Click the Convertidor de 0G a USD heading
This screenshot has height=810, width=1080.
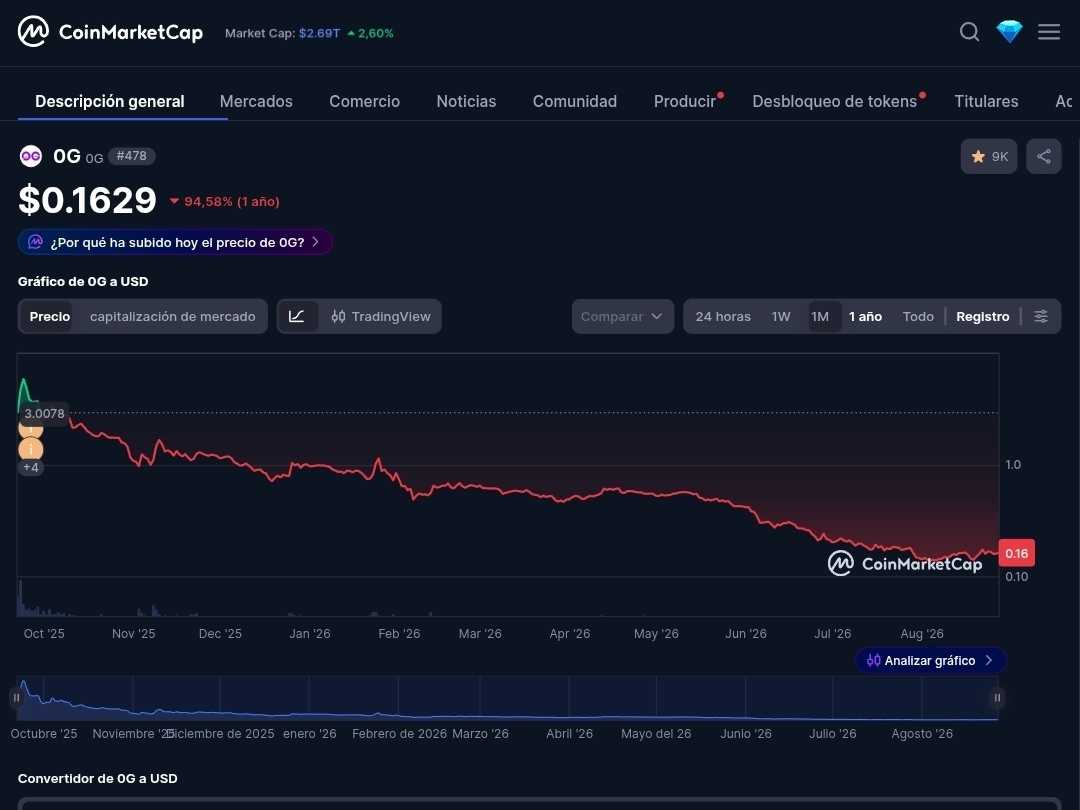pos(97,778)
